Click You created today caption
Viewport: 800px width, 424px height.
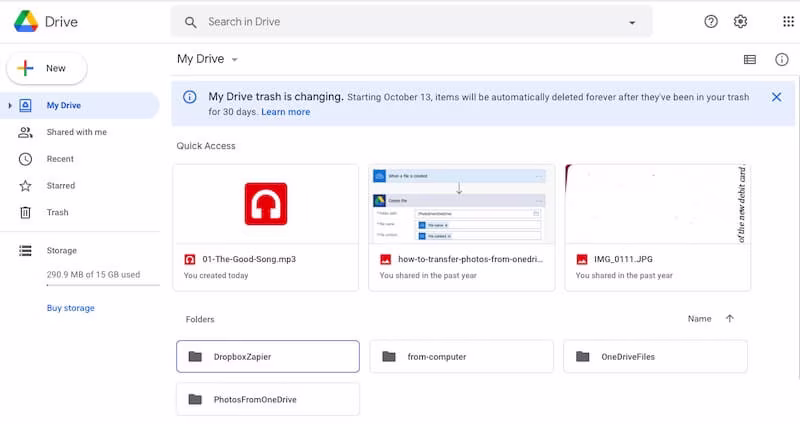216,276
